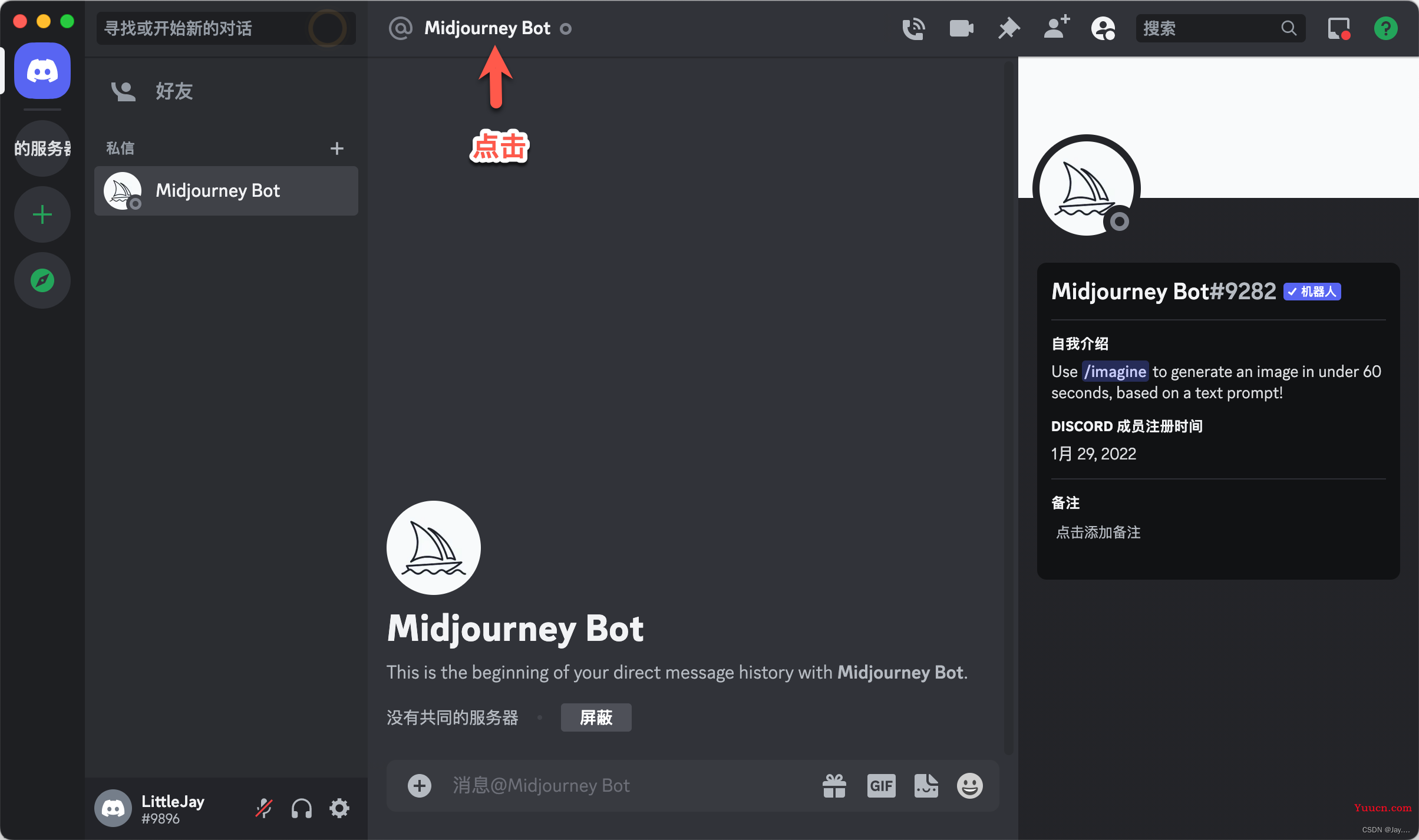Click the /imagine command link in profile

tap(1115, 372)
